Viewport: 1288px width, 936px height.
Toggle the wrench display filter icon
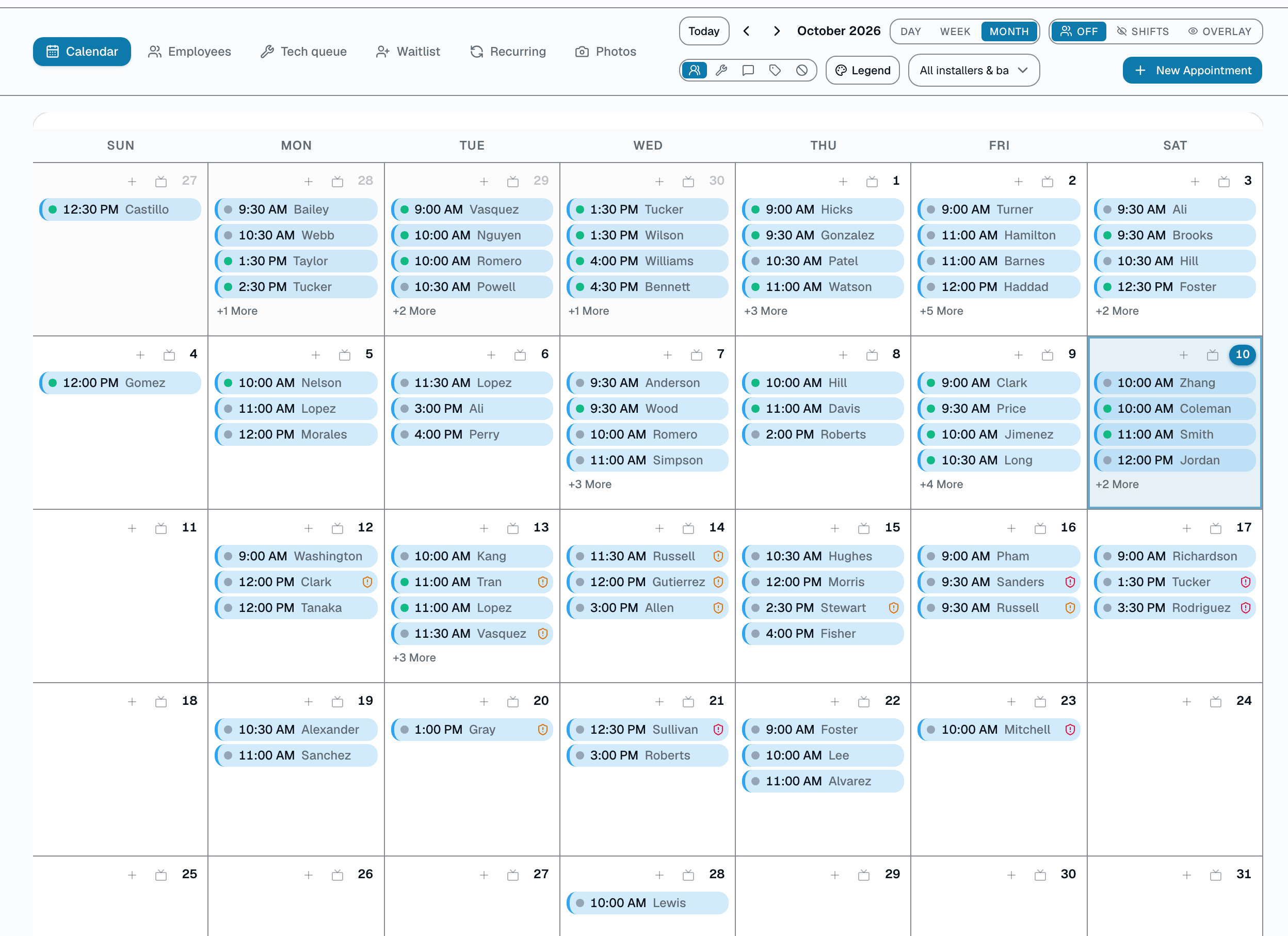pos(721,70)
